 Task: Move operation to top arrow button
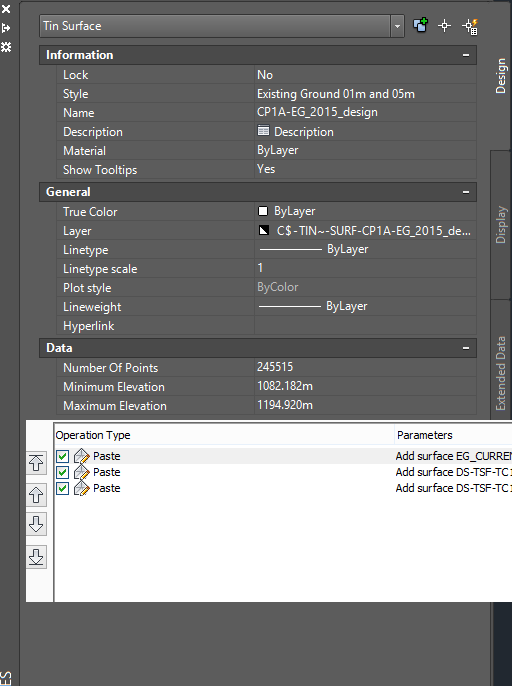[36, 462]
